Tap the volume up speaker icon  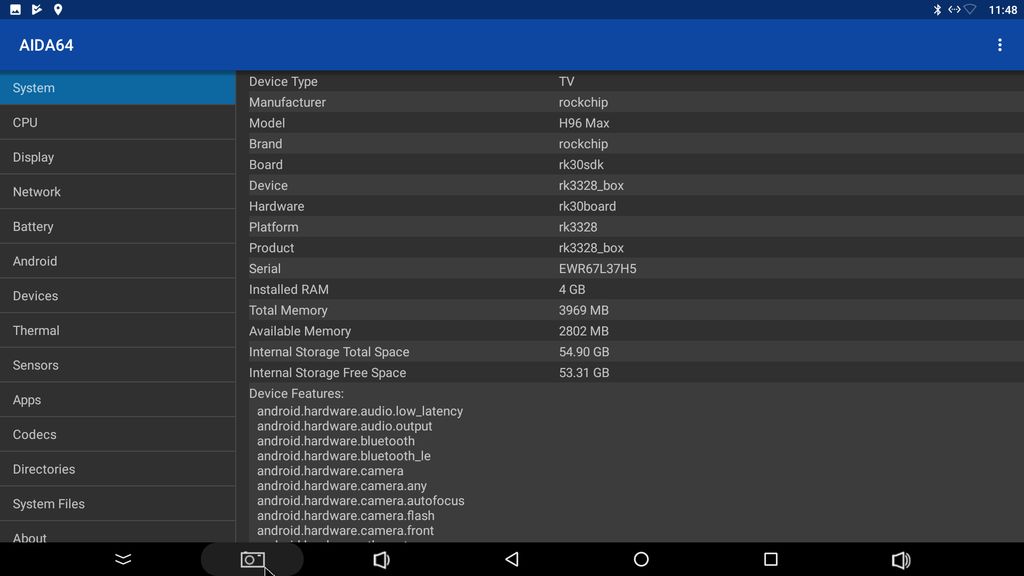(901, 560)
